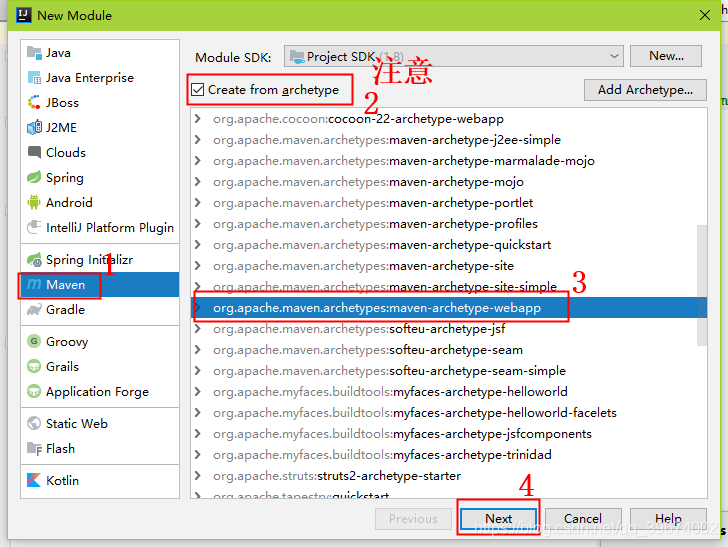Viewport: 728px width, 547px height.
Task: Click the Android robot icon
Action: point(34,202)
